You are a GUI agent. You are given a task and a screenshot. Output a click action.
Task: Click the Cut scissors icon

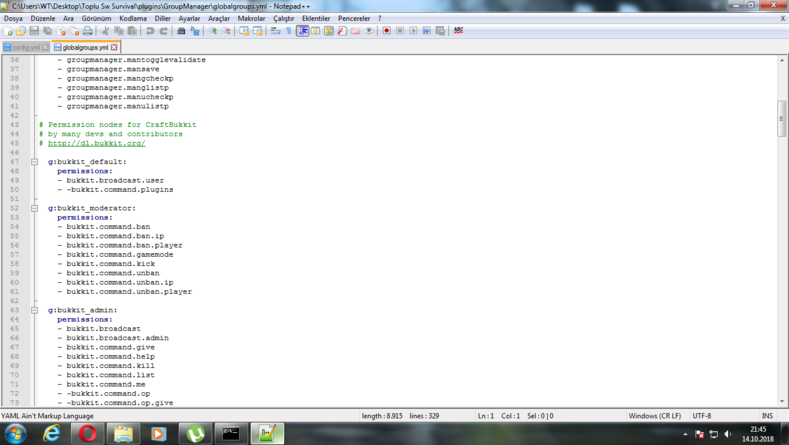coord(105,31)
